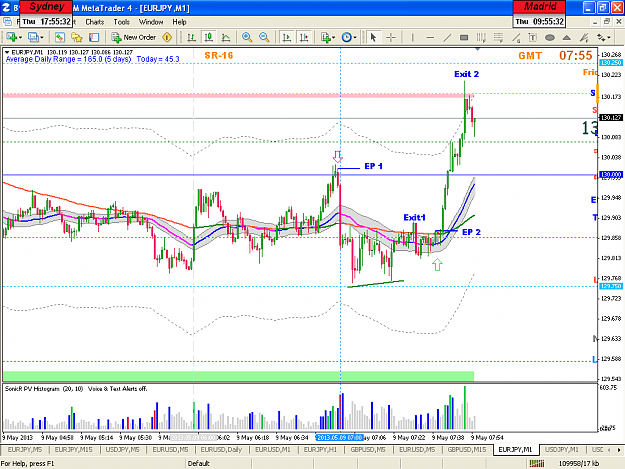Switch to the EURJPY,H1 chart tab
This screenshot has height=469, width=625.
[320, 449]
